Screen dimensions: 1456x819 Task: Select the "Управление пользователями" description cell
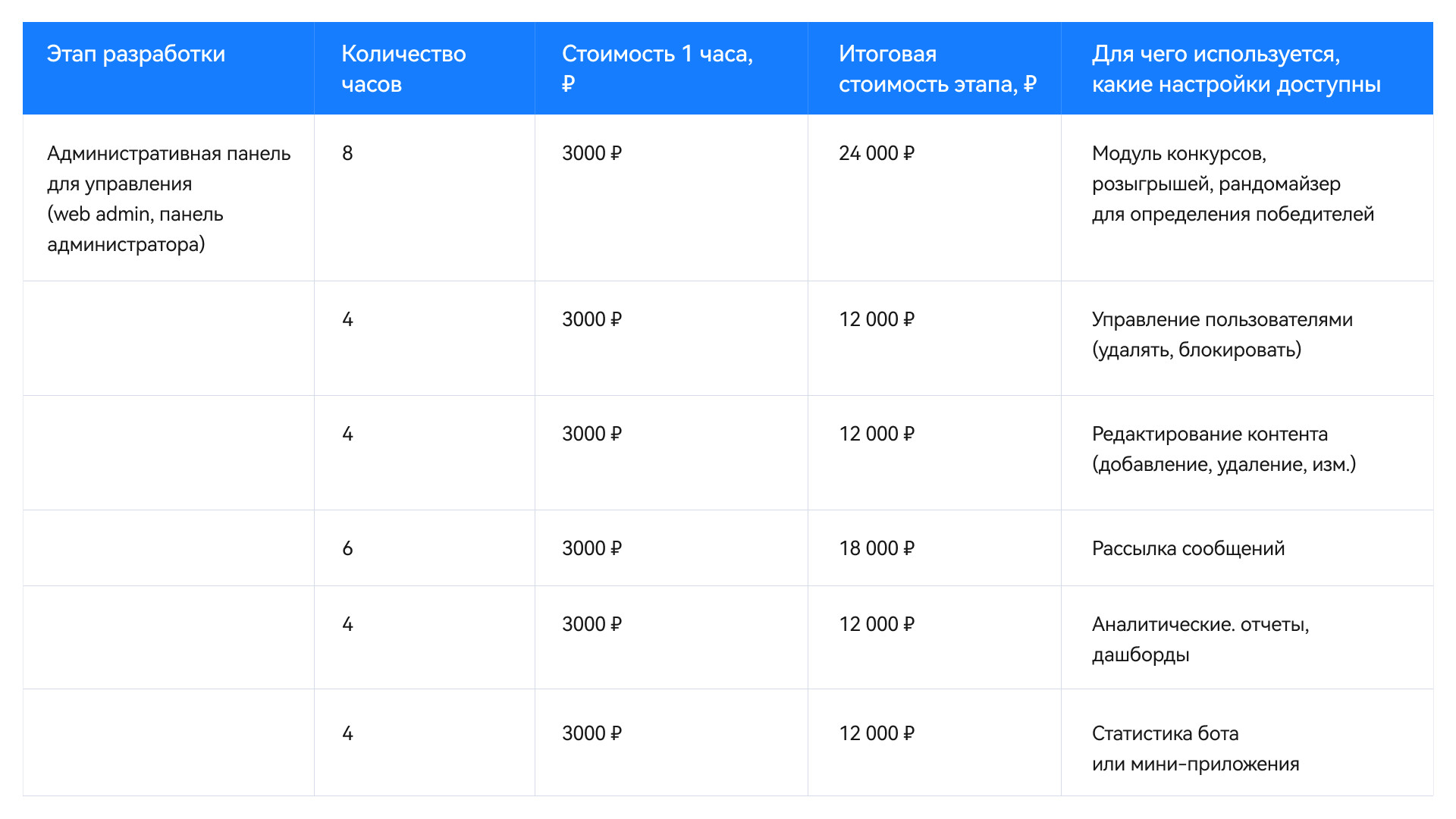click(x=1222, y=334)
